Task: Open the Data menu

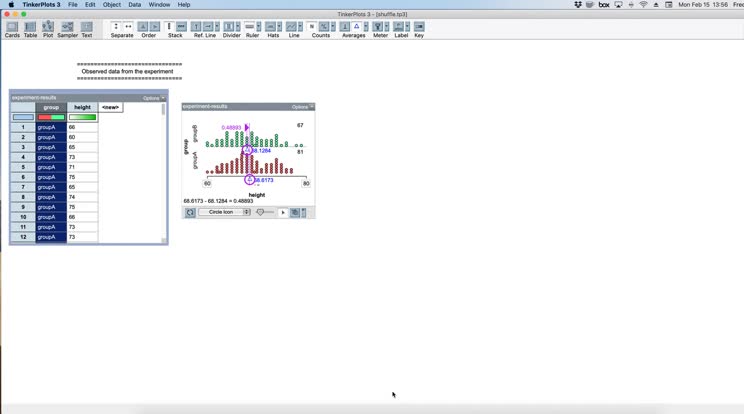Action: (x=135, y=5)
